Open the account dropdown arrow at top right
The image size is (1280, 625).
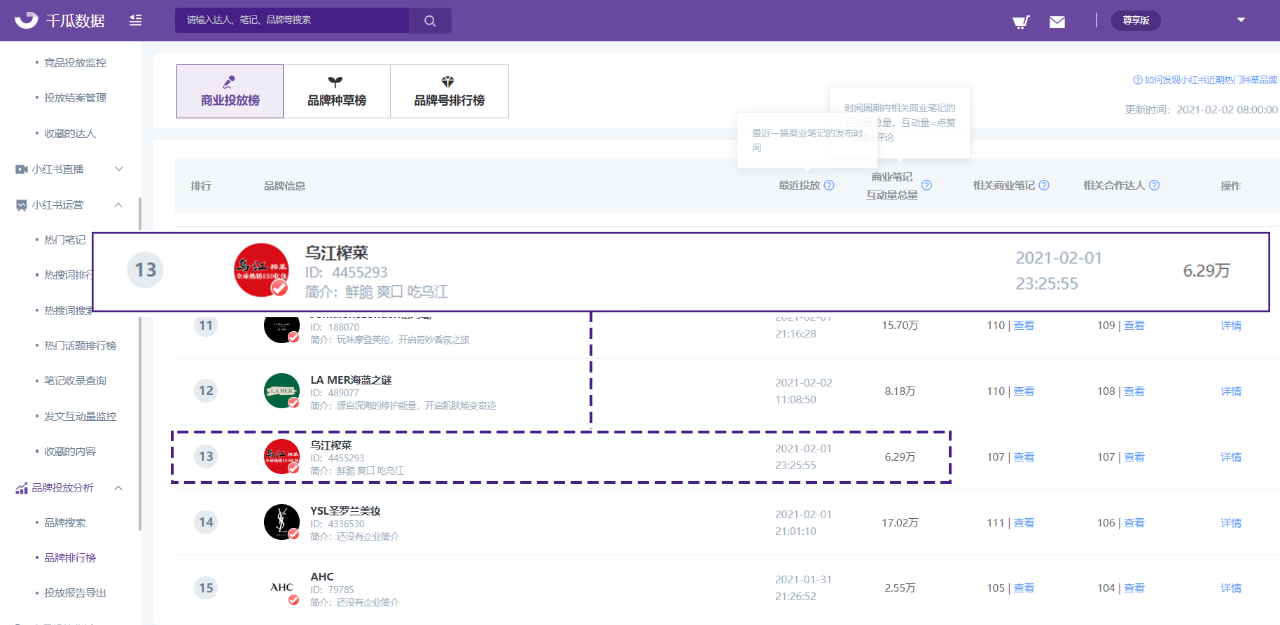point(1241,20)
